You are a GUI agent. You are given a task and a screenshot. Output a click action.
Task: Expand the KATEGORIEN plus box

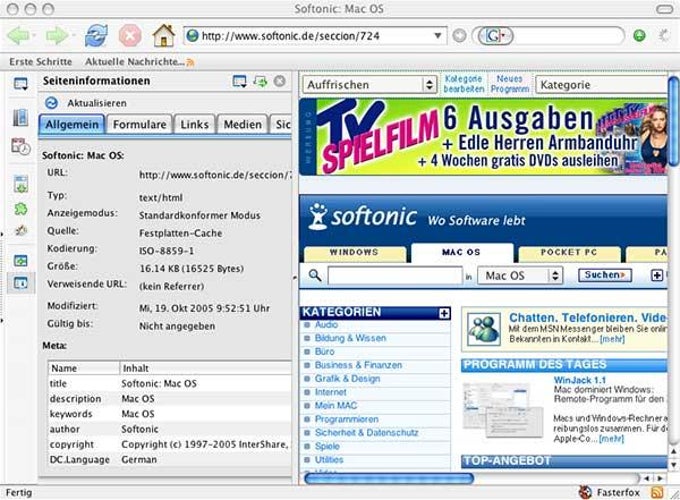point(444,313)
